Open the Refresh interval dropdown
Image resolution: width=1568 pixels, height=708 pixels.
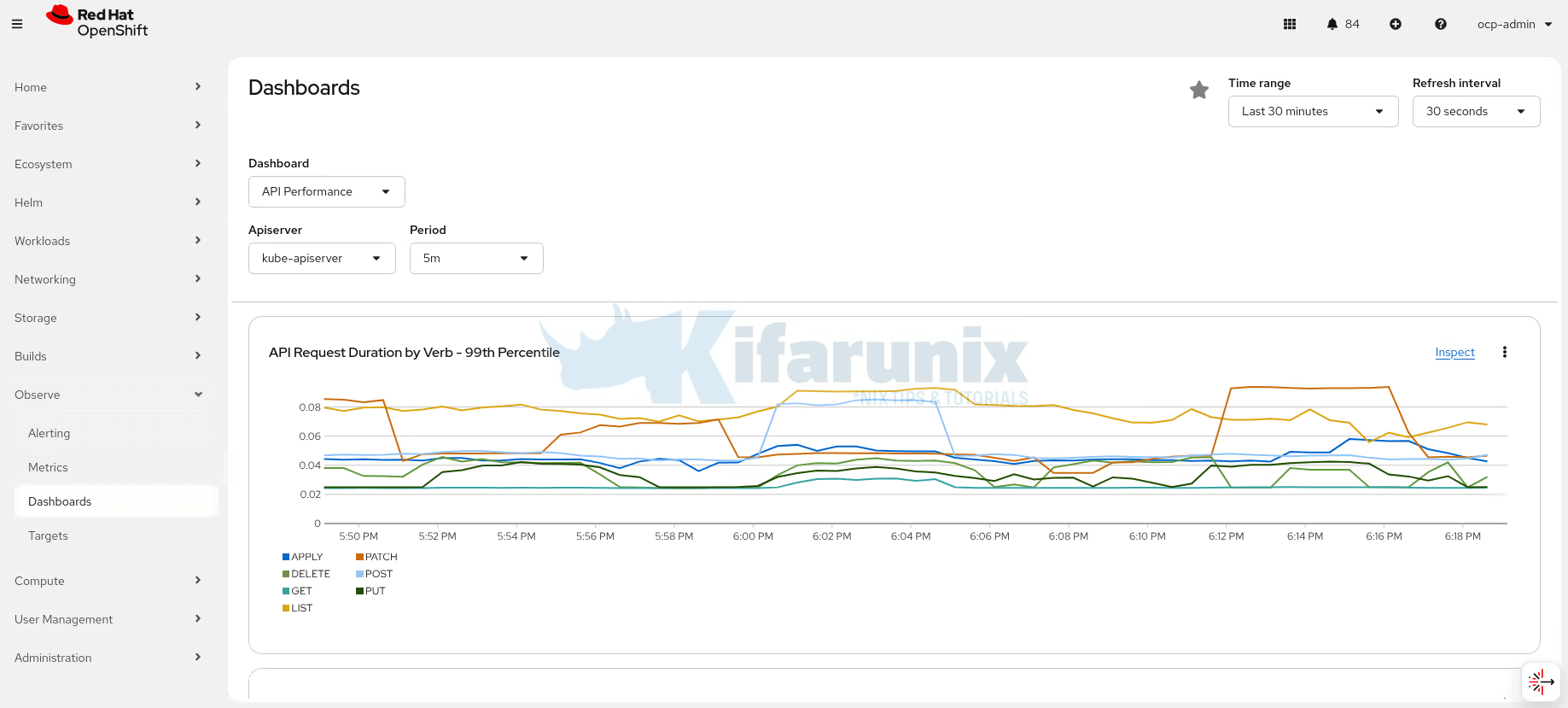point(1476,111)
